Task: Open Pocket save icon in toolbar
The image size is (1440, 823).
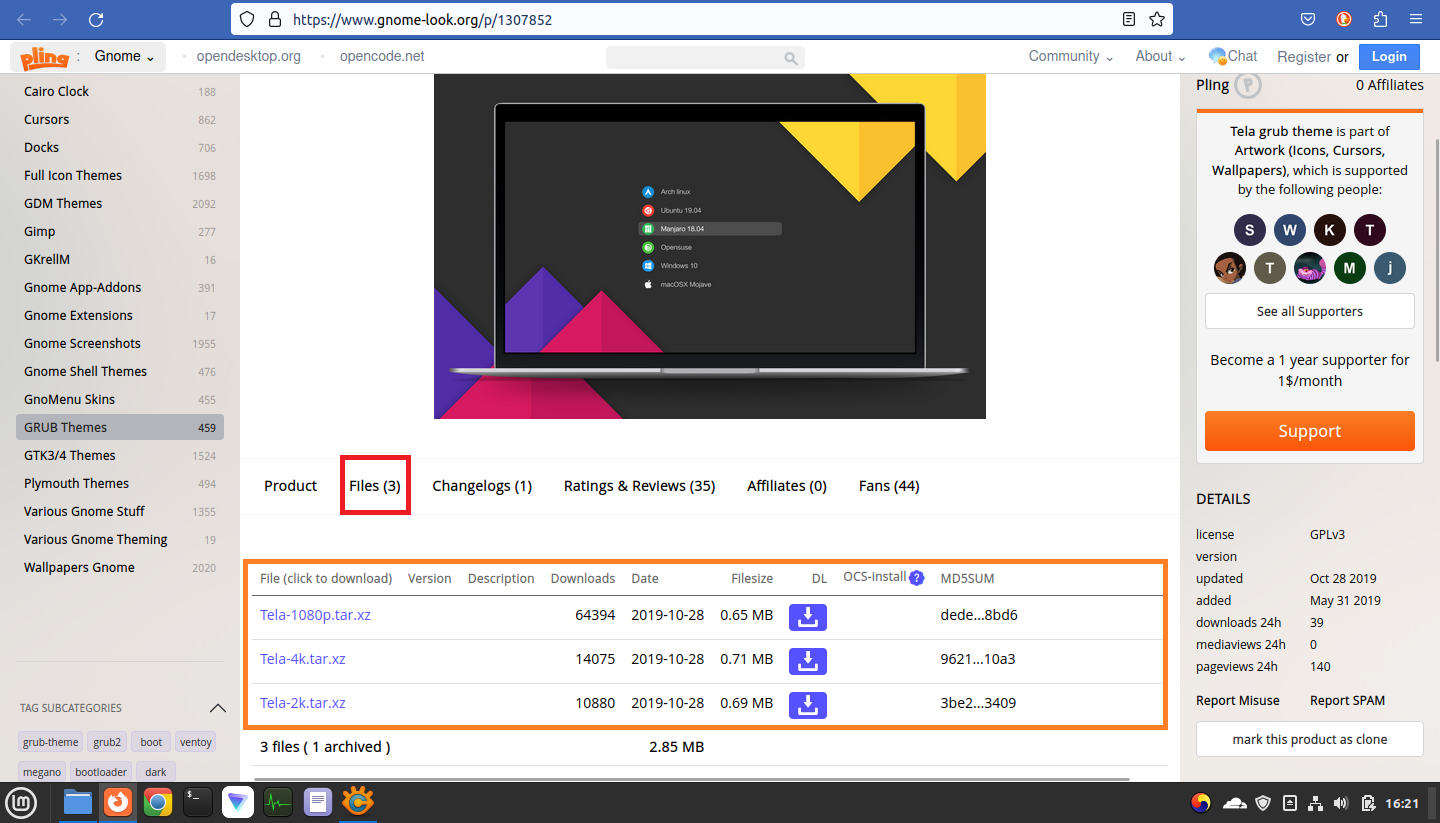Action: tap(1307, 19)
